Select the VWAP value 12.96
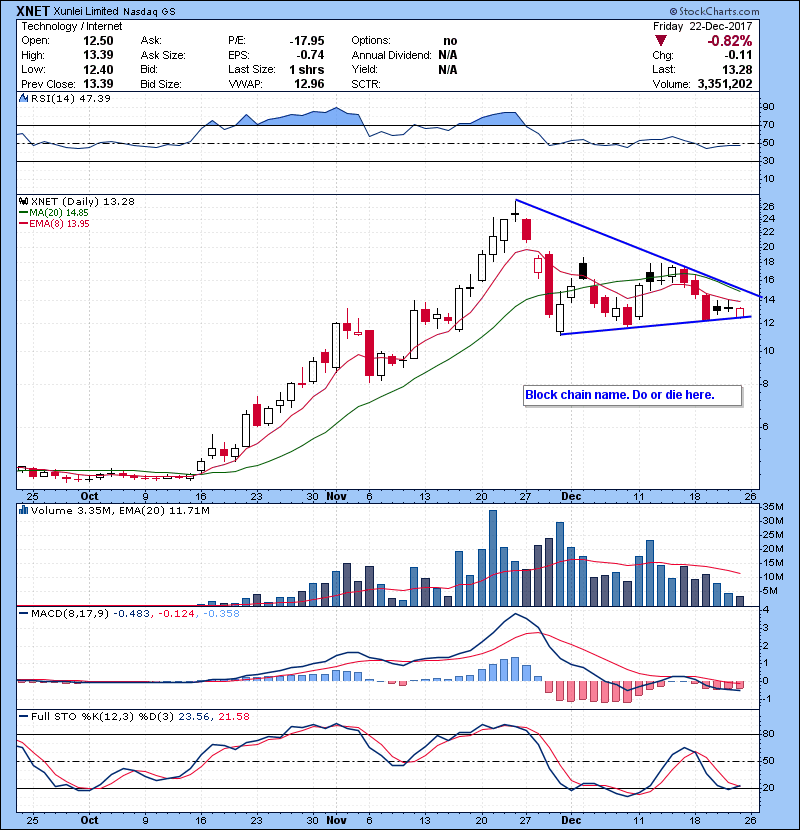800x830 pixels. pyautogui.click(x=309, y=84)
